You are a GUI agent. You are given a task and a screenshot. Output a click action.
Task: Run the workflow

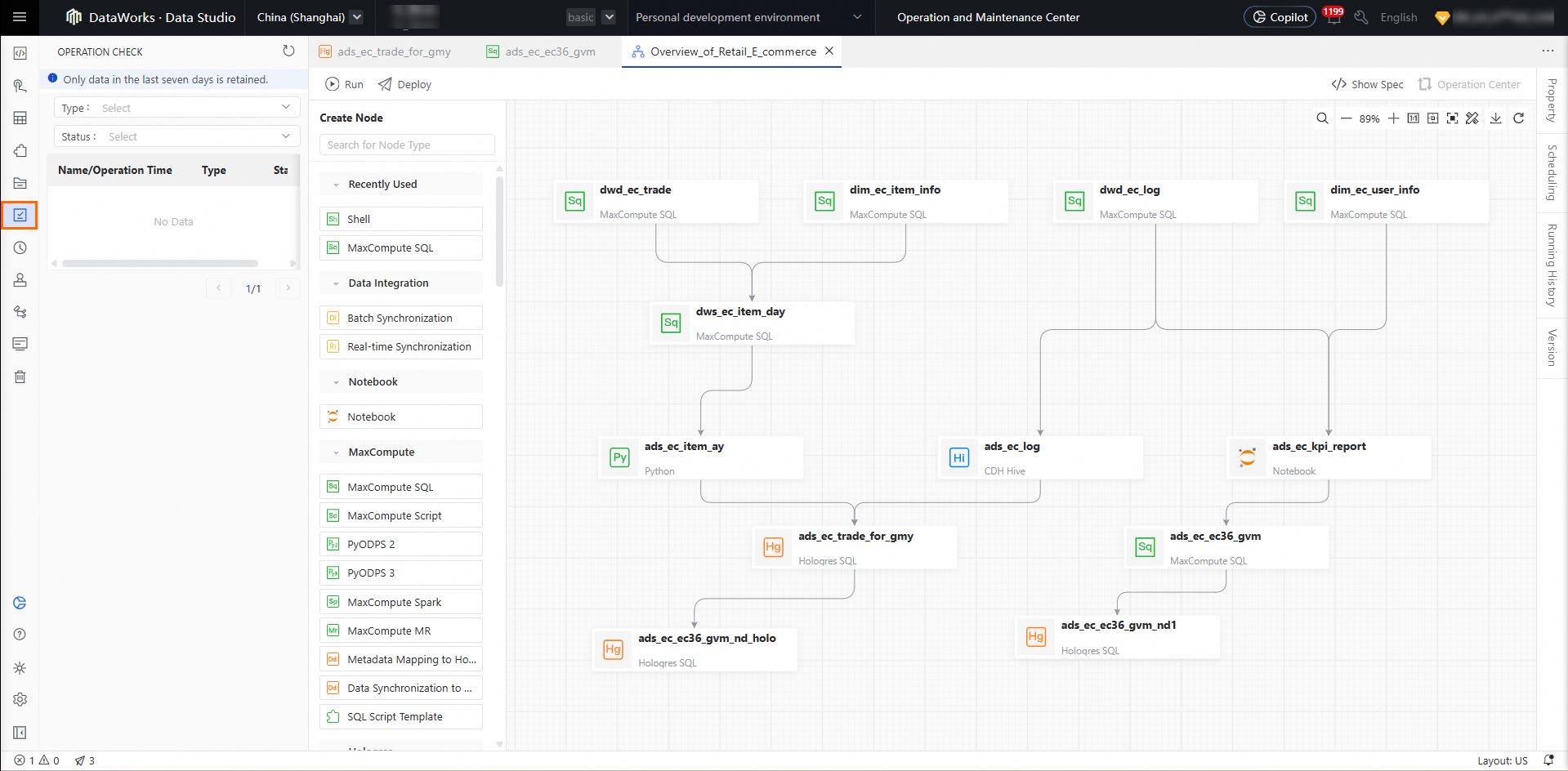[x=344, y=84]
